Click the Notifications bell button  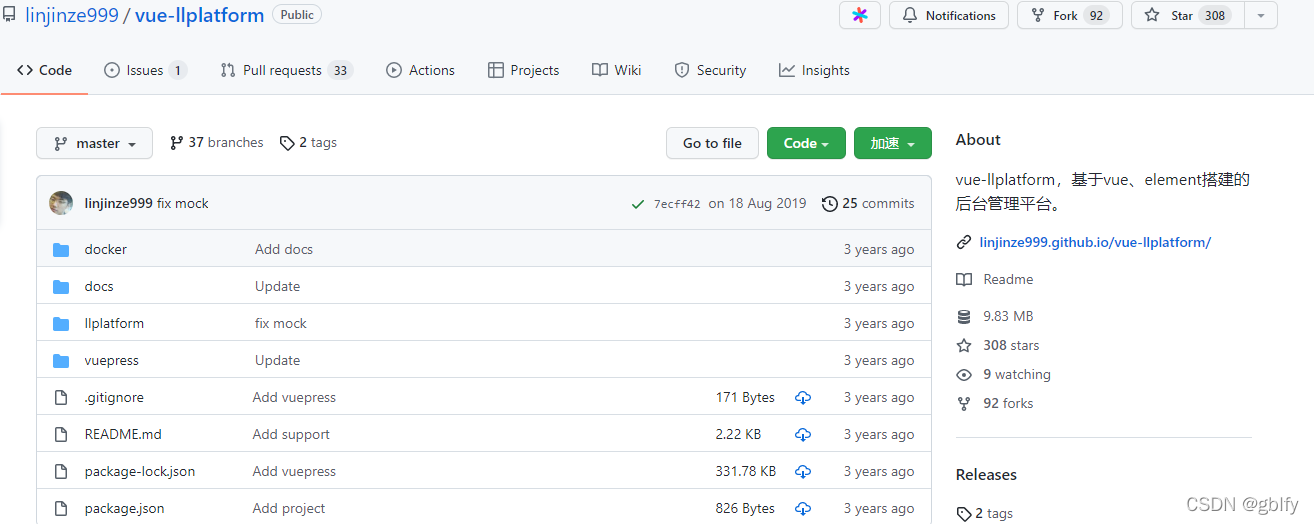click(x=949, y=15)
